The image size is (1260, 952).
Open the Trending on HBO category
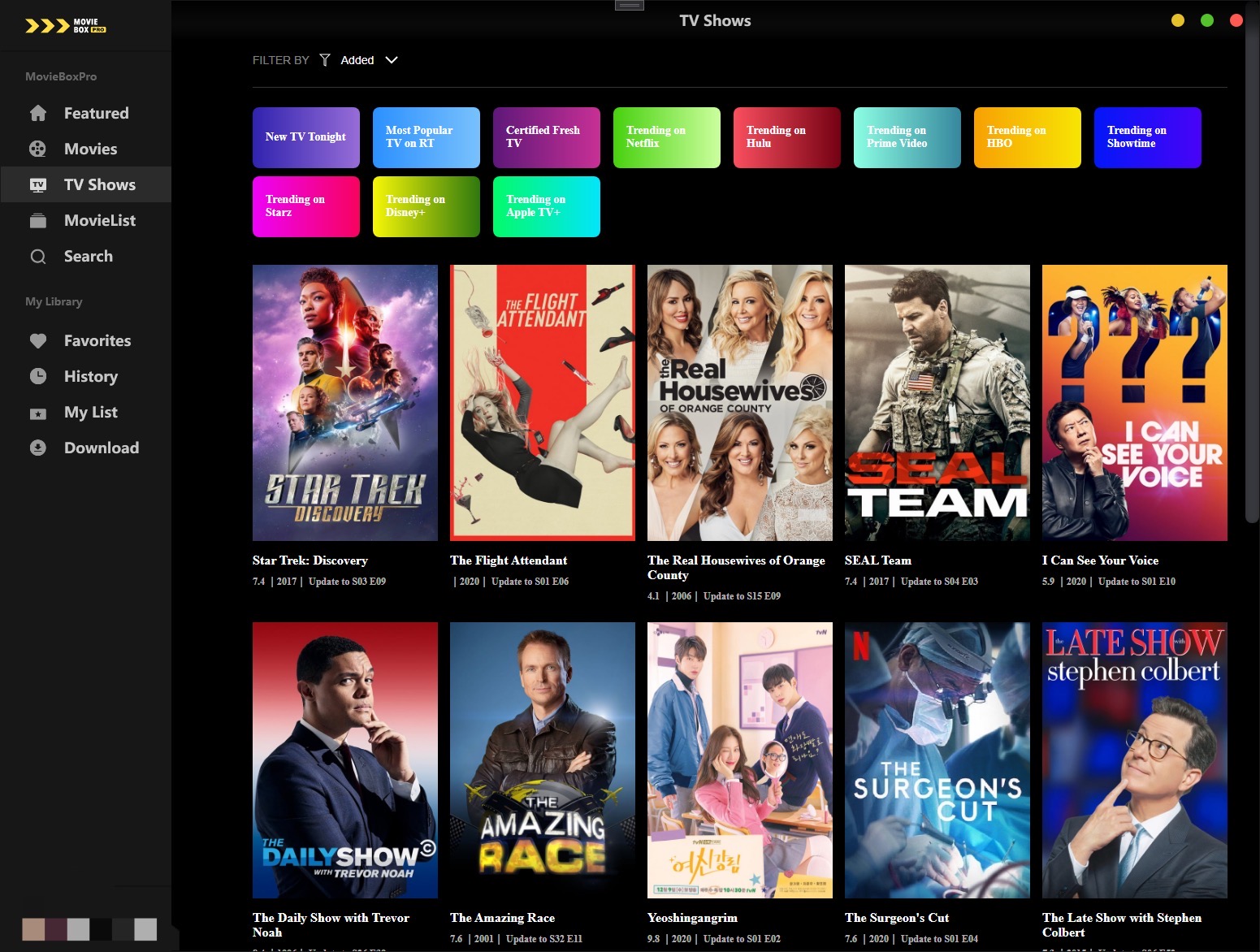click(1027, 137)
